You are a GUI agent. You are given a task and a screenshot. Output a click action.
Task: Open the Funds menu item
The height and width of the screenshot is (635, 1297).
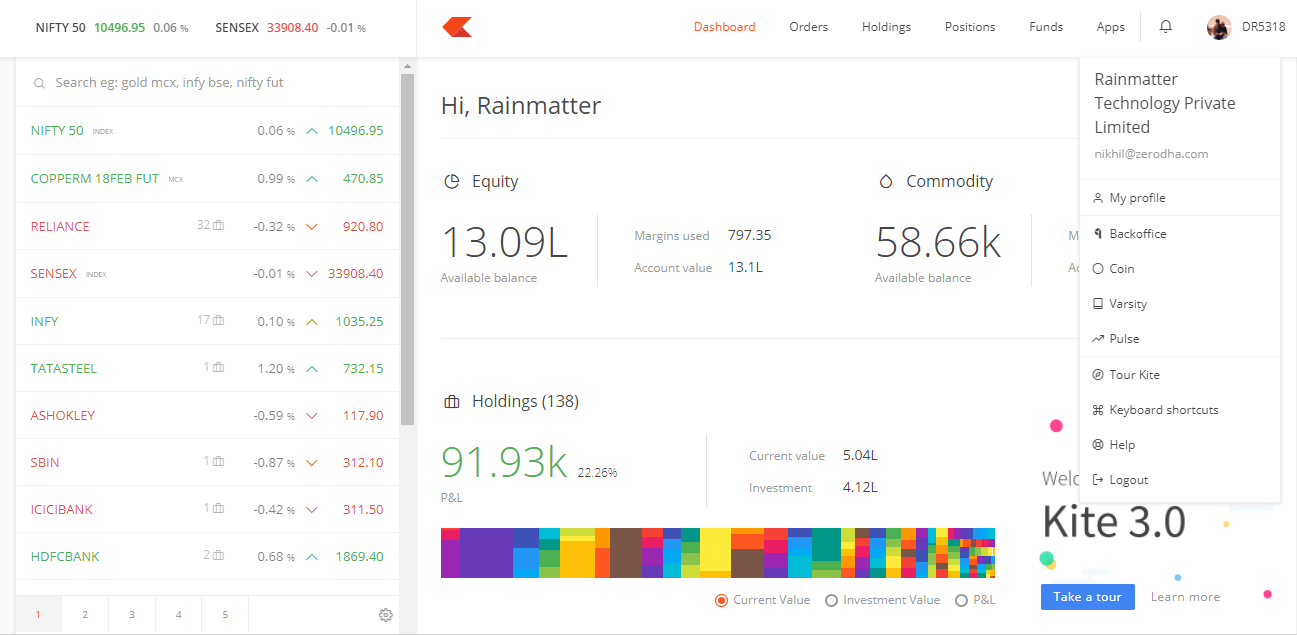click(1046, 27)
